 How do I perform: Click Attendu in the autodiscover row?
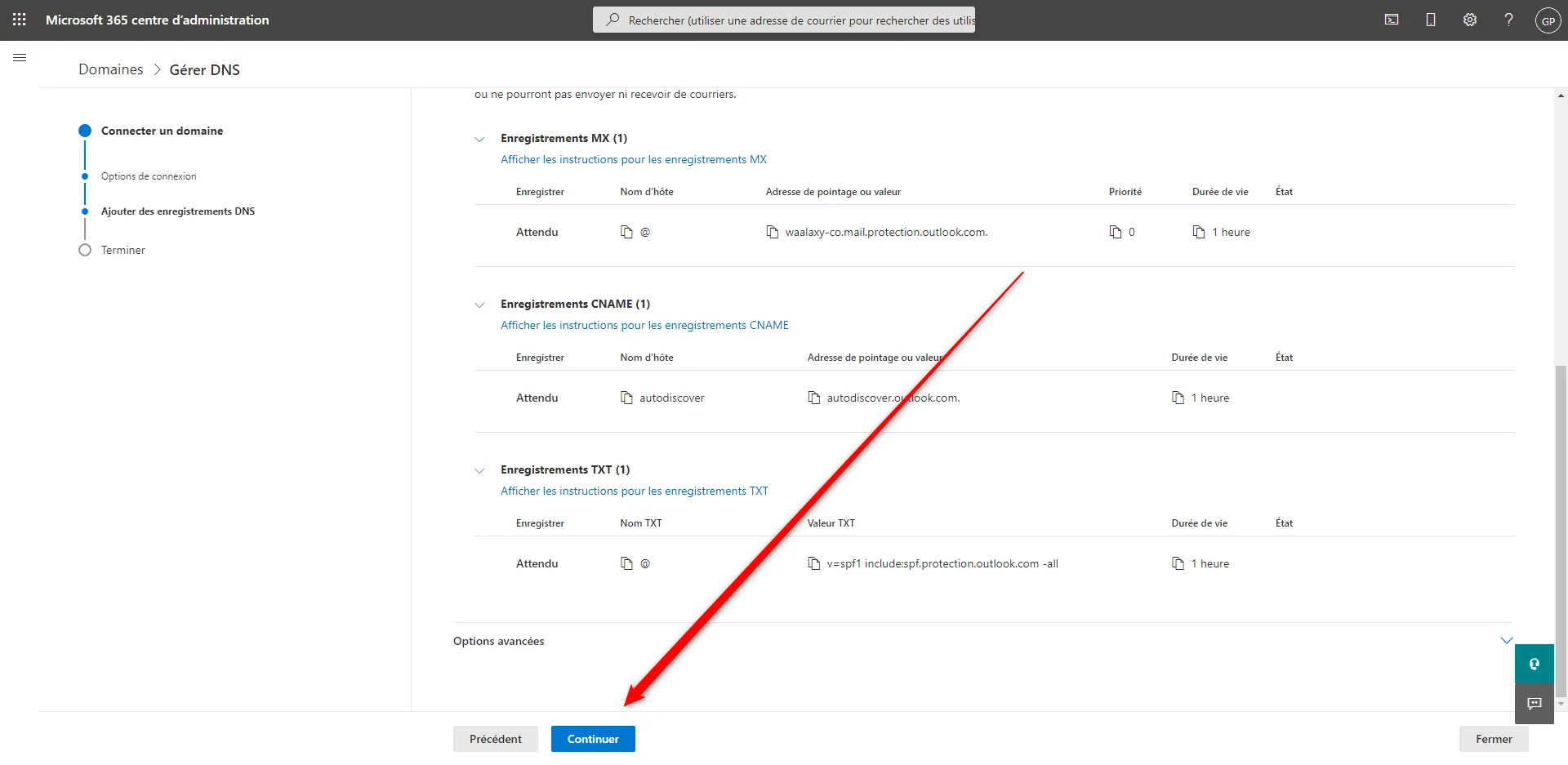pos(537,398)
